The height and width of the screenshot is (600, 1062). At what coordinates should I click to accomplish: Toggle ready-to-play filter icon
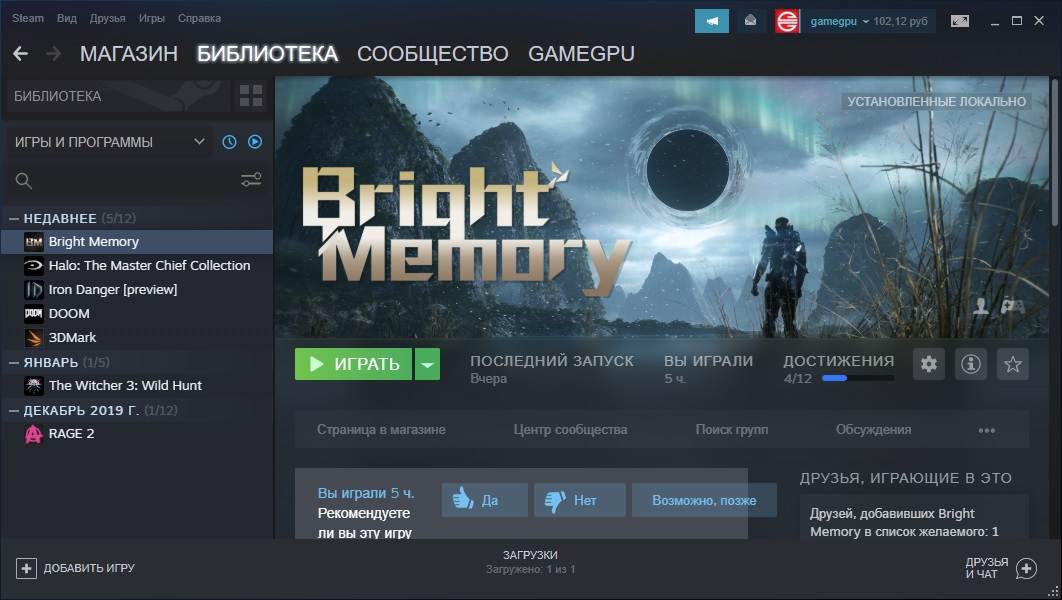click(x=255, y=142)
